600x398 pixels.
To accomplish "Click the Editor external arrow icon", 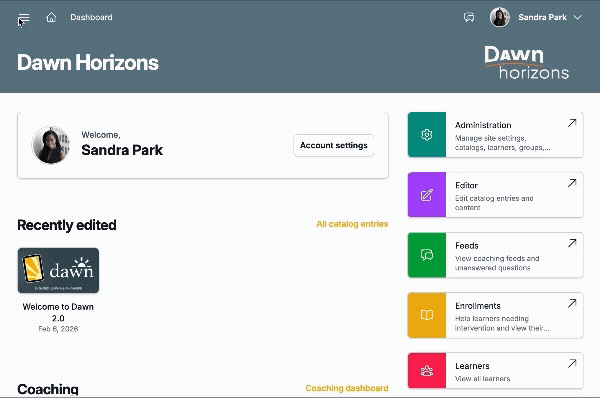I will click(x=572, y=183).
